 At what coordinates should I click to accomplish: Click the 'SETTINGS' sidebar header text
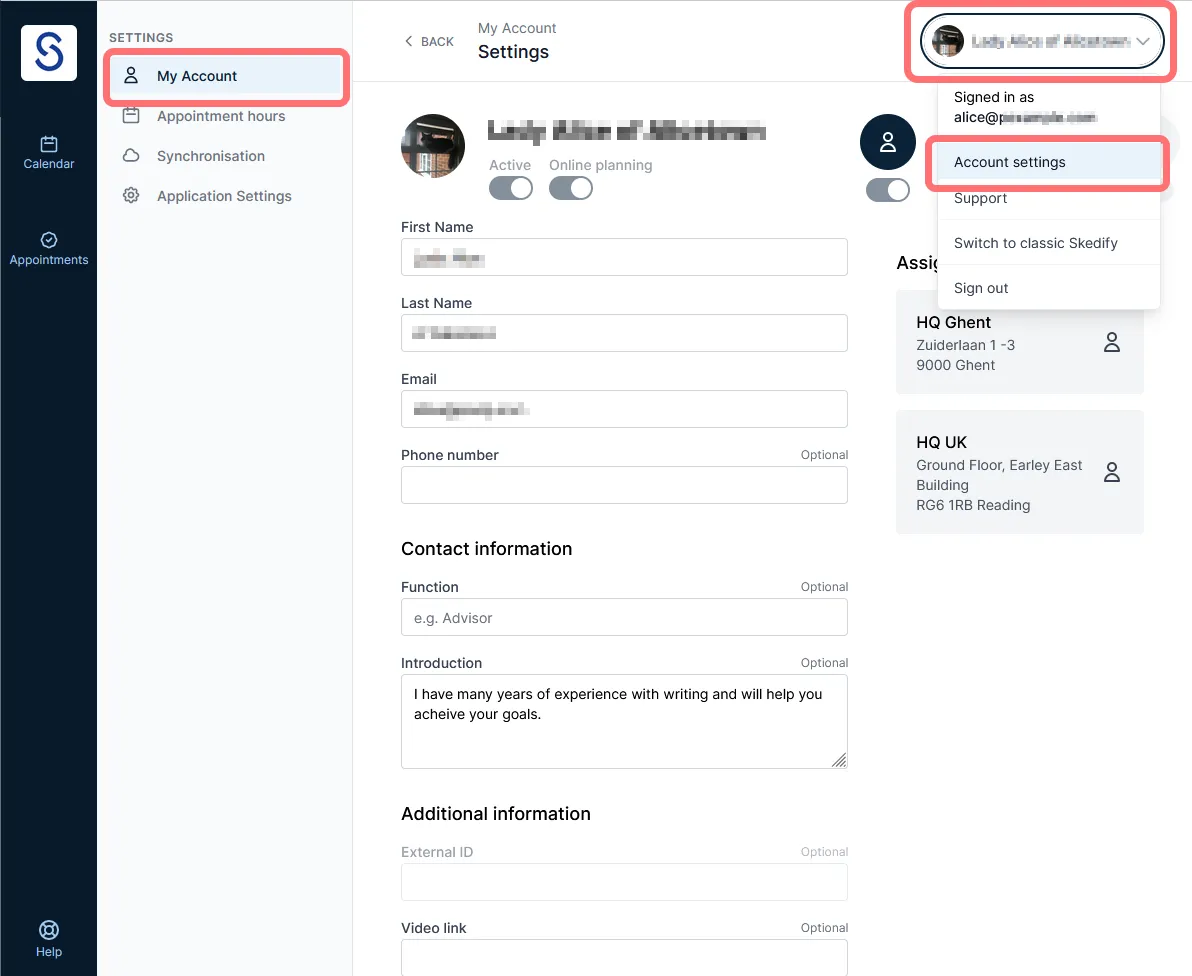(141, 38)
